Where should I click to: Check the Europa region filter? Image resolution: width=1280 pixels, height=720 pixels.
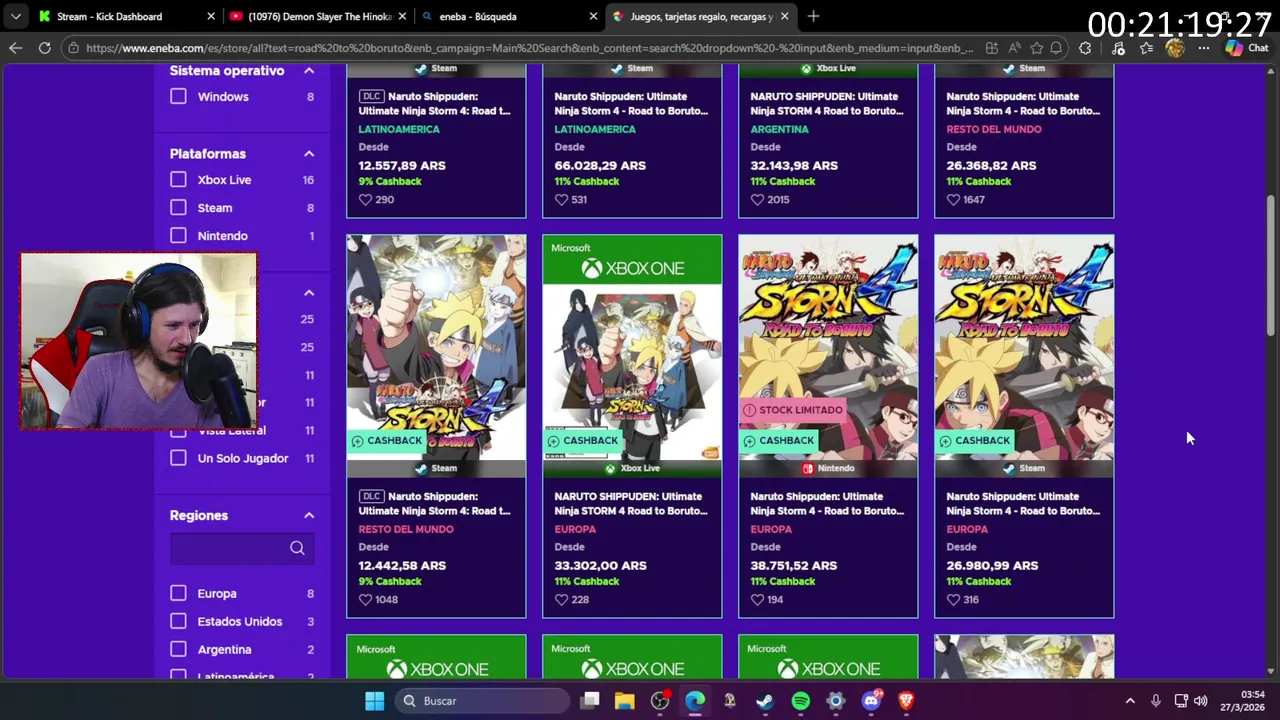(x=178, y=593)
